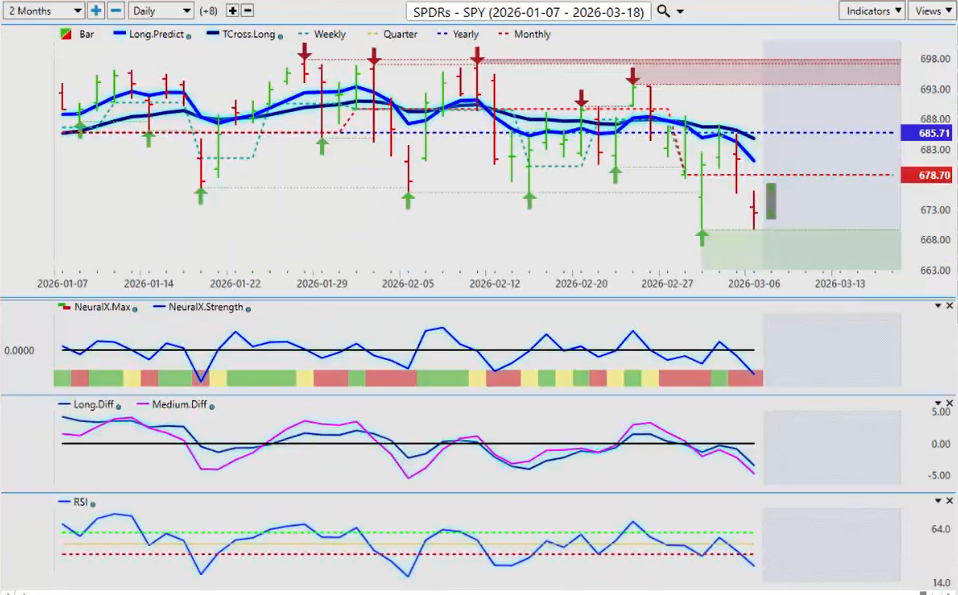
Task: Open the Views menu
Action: tap(932, 10)
